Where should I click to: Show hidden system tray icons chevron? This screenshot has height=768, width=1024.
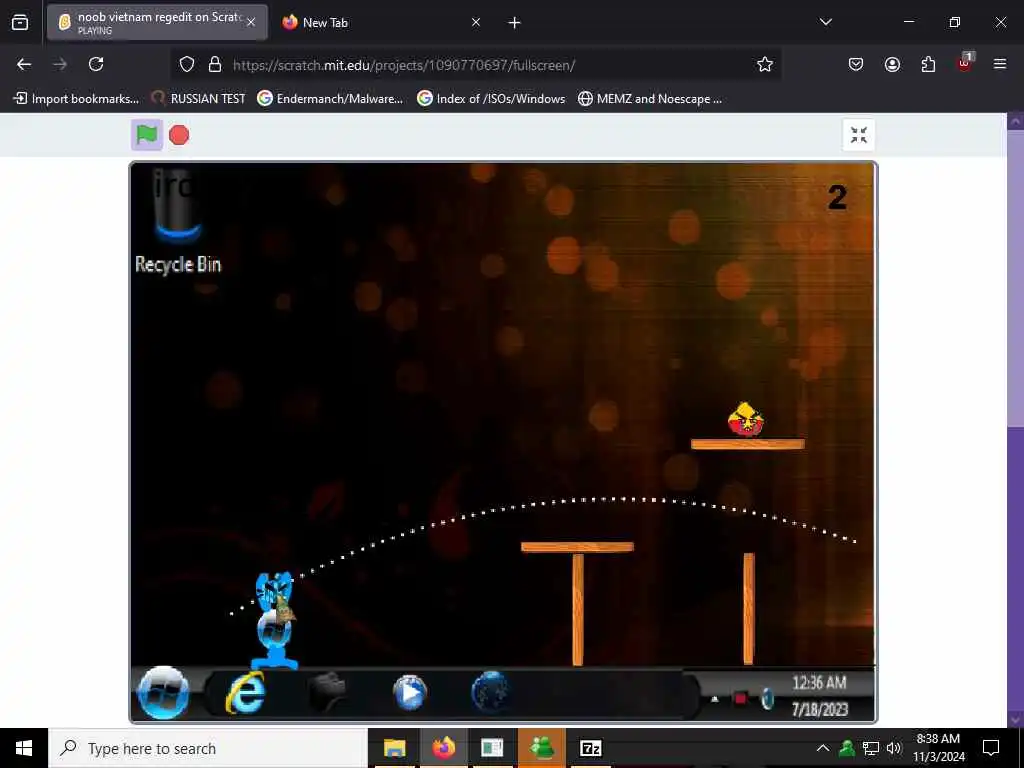(823, 748)
